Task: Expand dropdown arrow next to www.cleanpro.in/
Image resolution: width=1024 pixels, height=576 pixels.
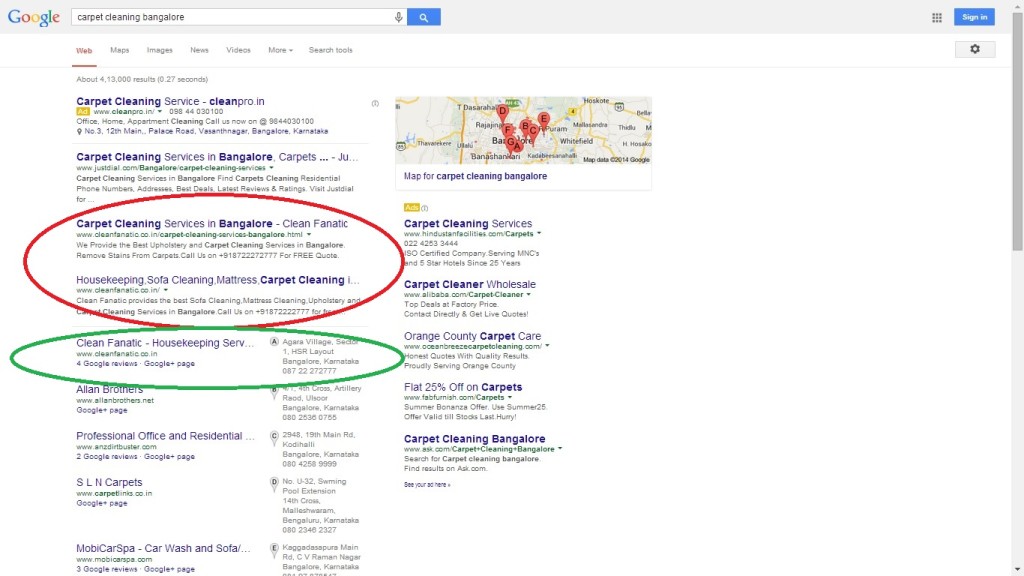Action: pos(159,112)
